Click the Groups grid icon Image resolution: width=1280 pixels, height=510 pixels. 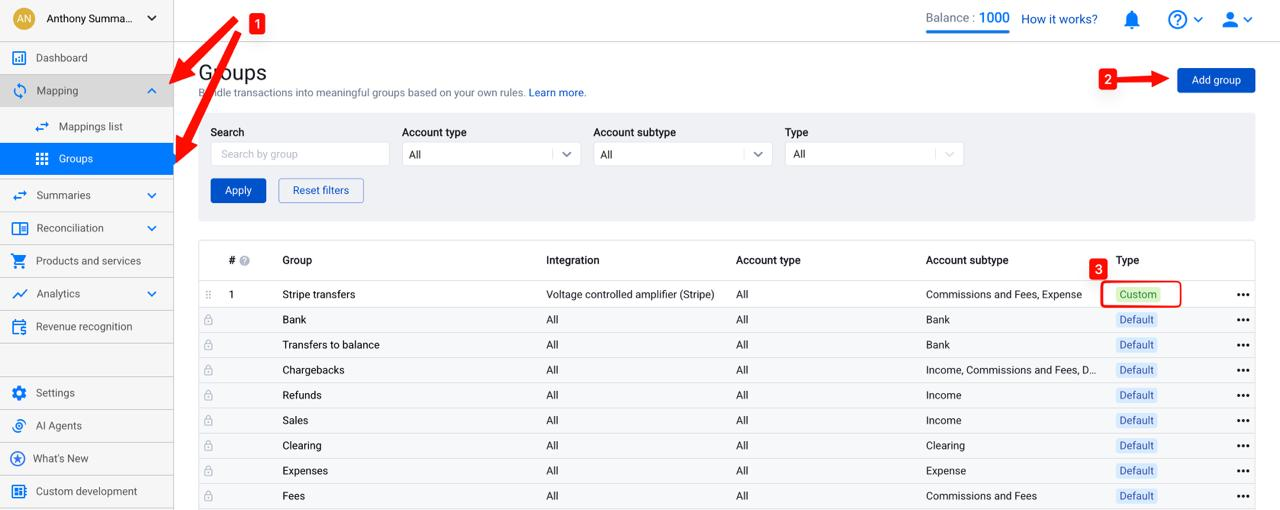coord(42,159)
